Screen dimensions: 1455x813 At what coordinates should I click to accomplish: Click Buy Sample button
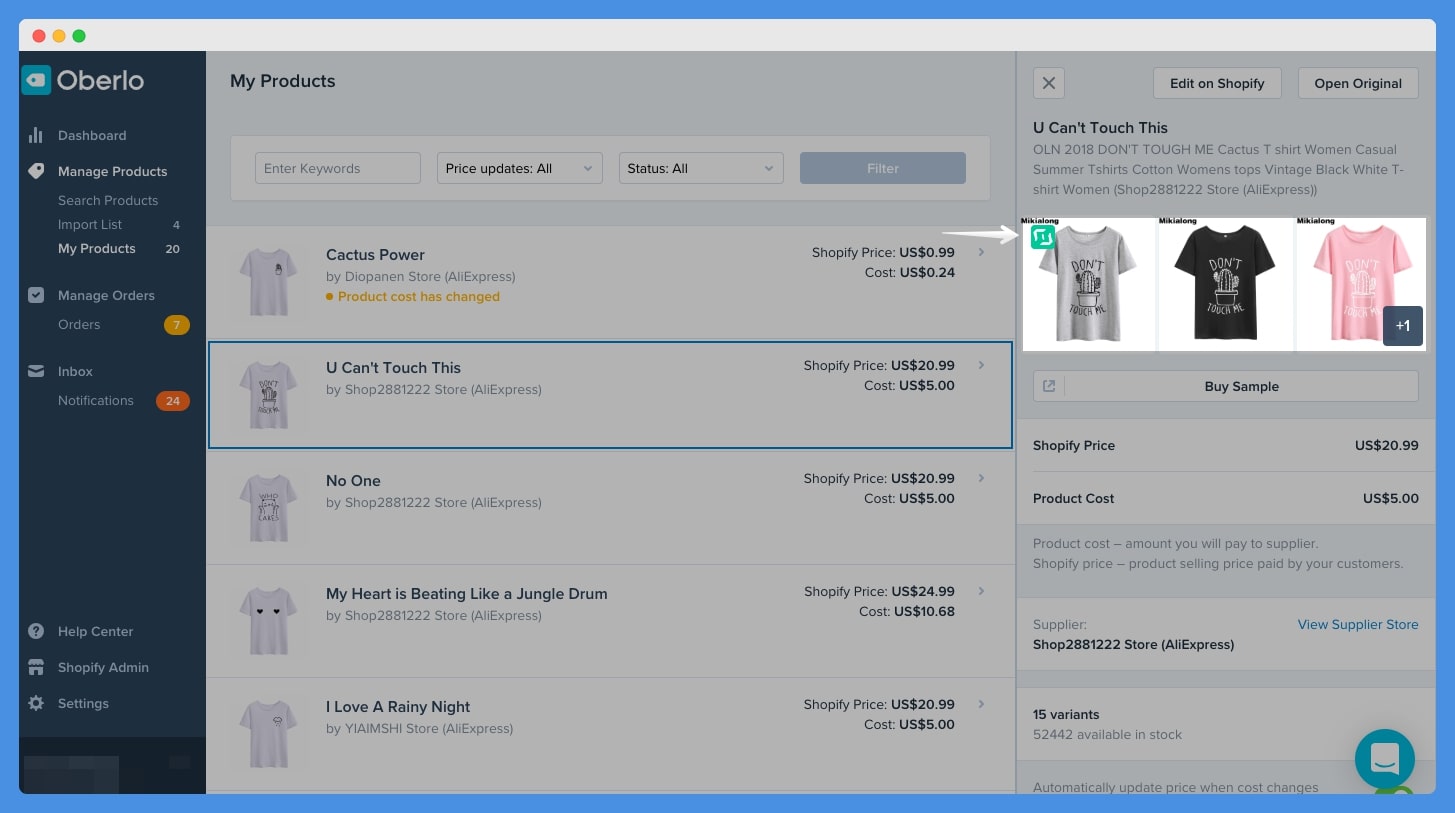coord(1242,386)
